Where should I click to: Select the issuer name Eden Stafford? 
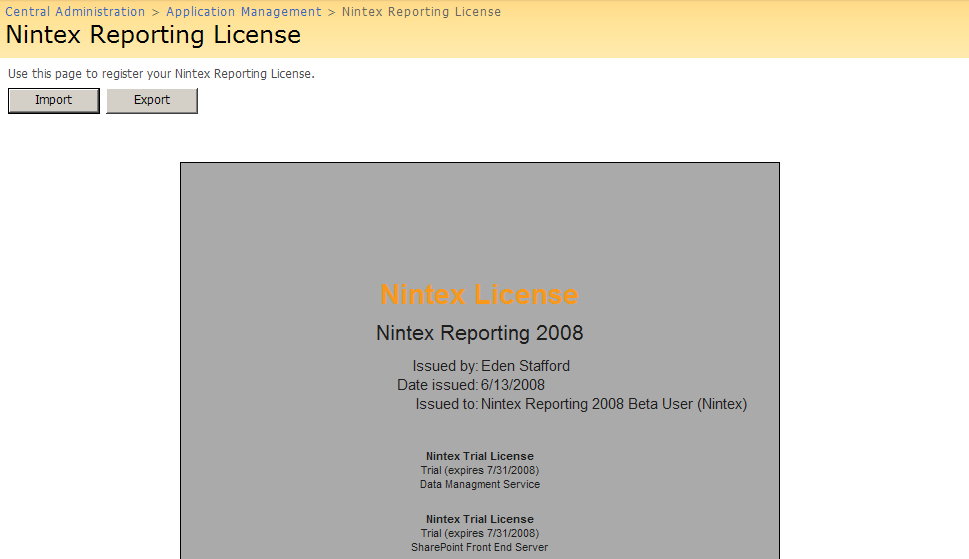click(525, 366)
